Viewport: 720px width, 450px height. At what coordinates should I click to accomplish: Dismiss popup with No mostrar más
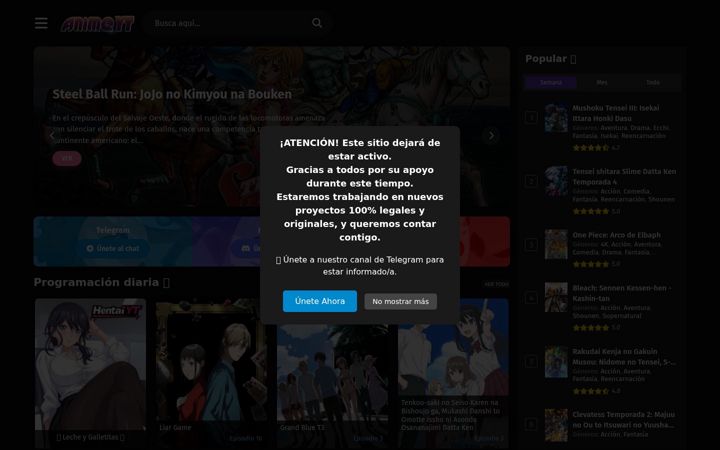[400, 302]
